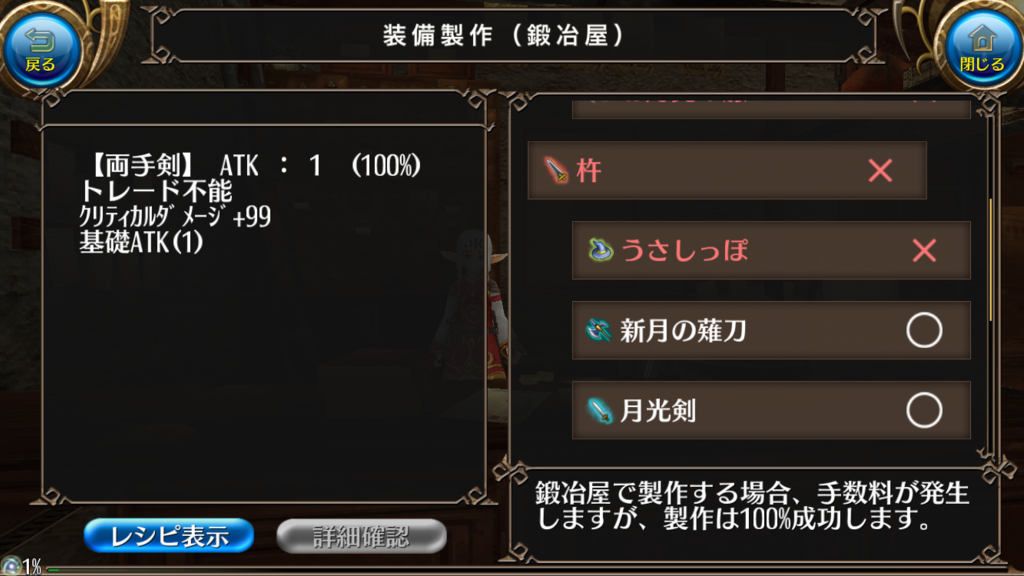Select the circle marker for 月光剣

click(x=924, y=410)
